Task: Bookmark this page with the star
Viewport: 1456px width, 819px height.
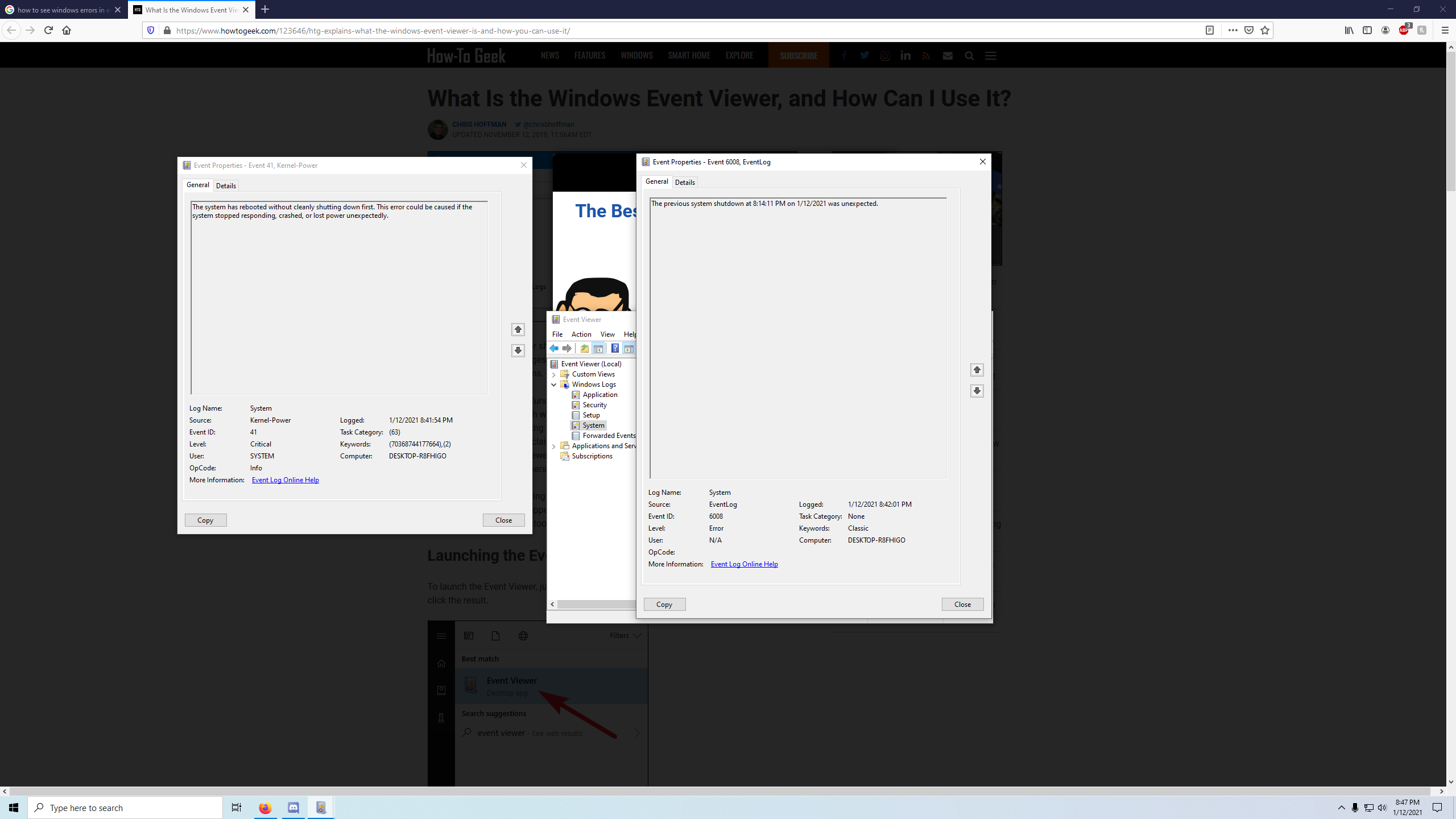Action: (1265, 30)
